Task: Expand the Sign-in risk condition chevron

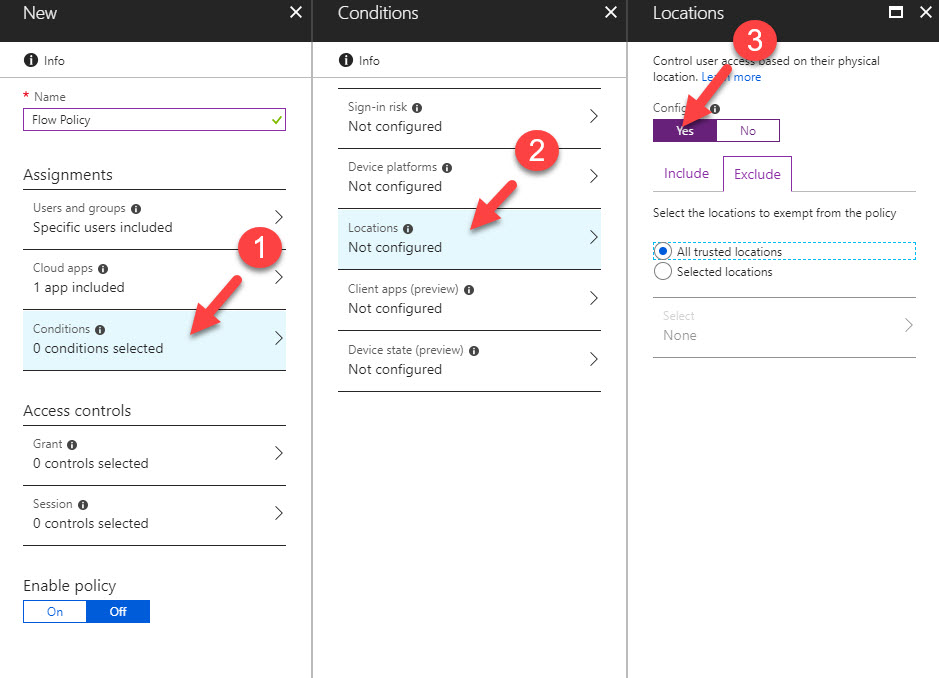Action: 593,116
